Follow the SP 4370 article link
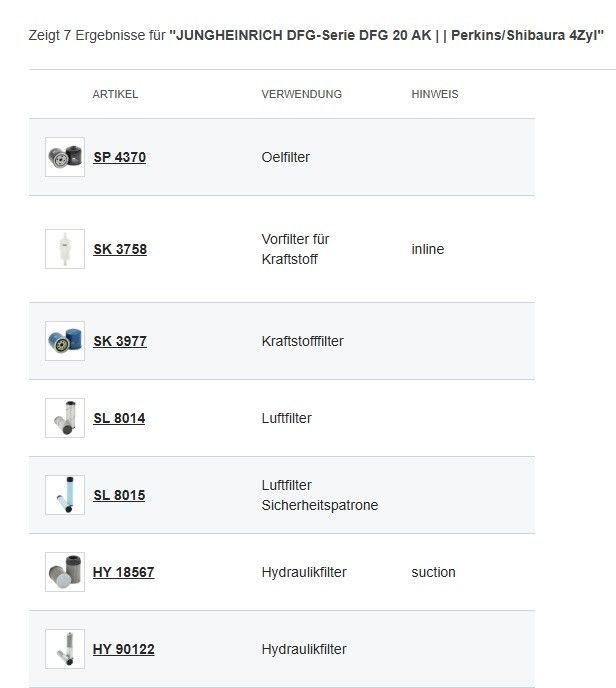The width and height of the screenshot is (616, 688). coord(120,157)
